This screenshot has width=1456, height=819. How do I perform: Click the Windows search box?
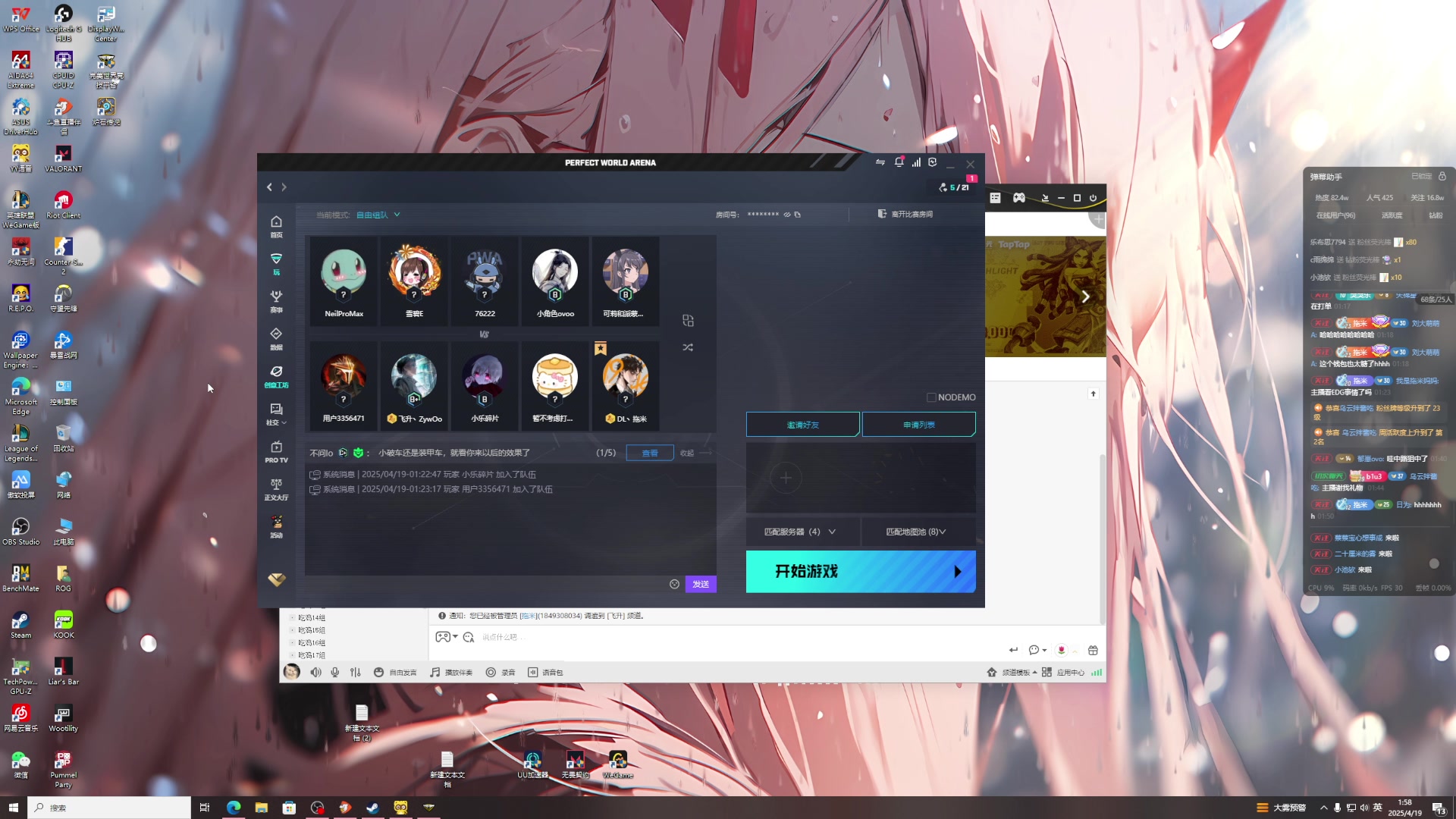pyautogui.click(x=109, y=808)
